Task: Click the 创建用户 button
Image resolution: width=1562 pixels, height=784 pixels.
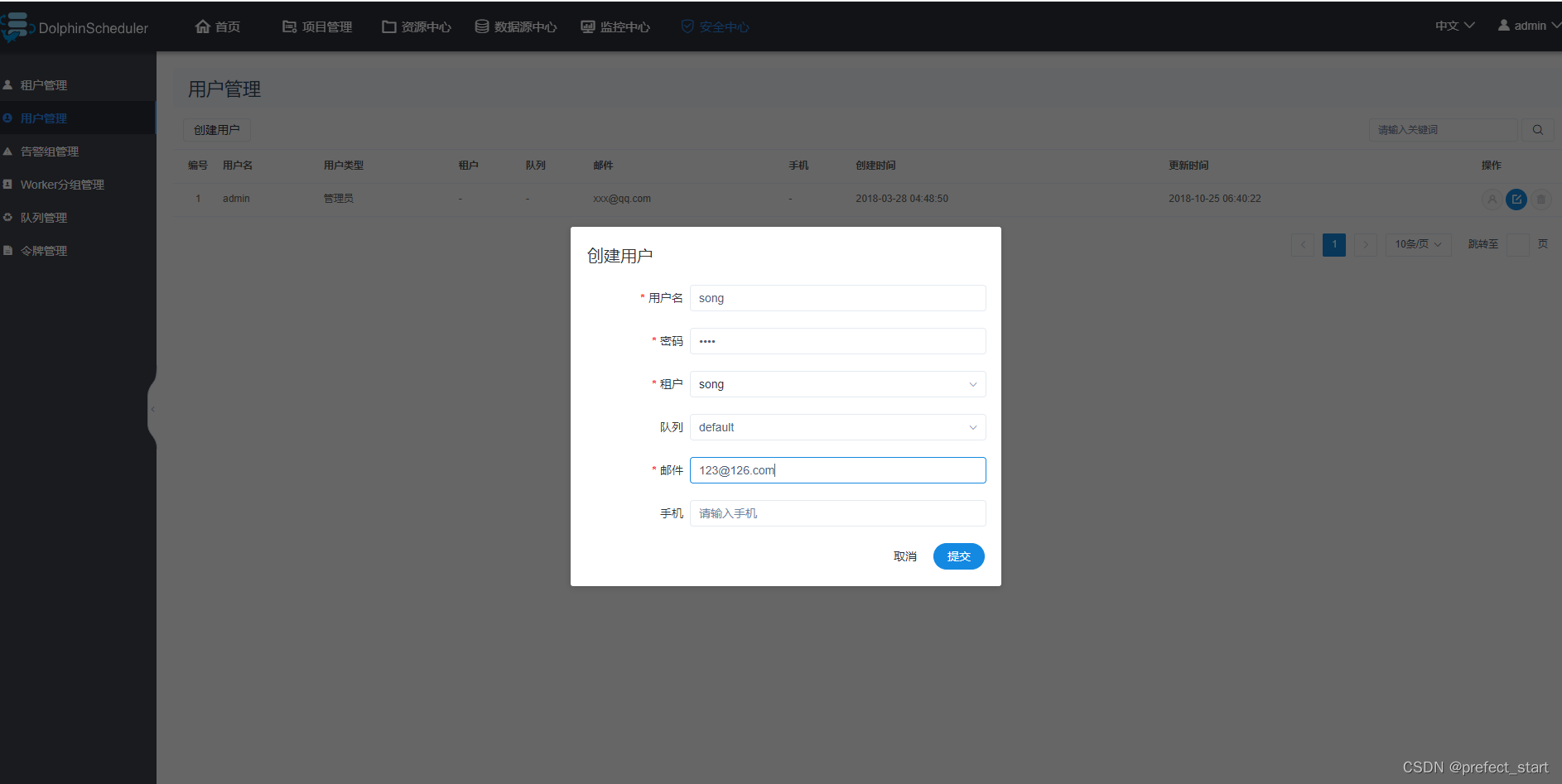Action: pos(217,130)
